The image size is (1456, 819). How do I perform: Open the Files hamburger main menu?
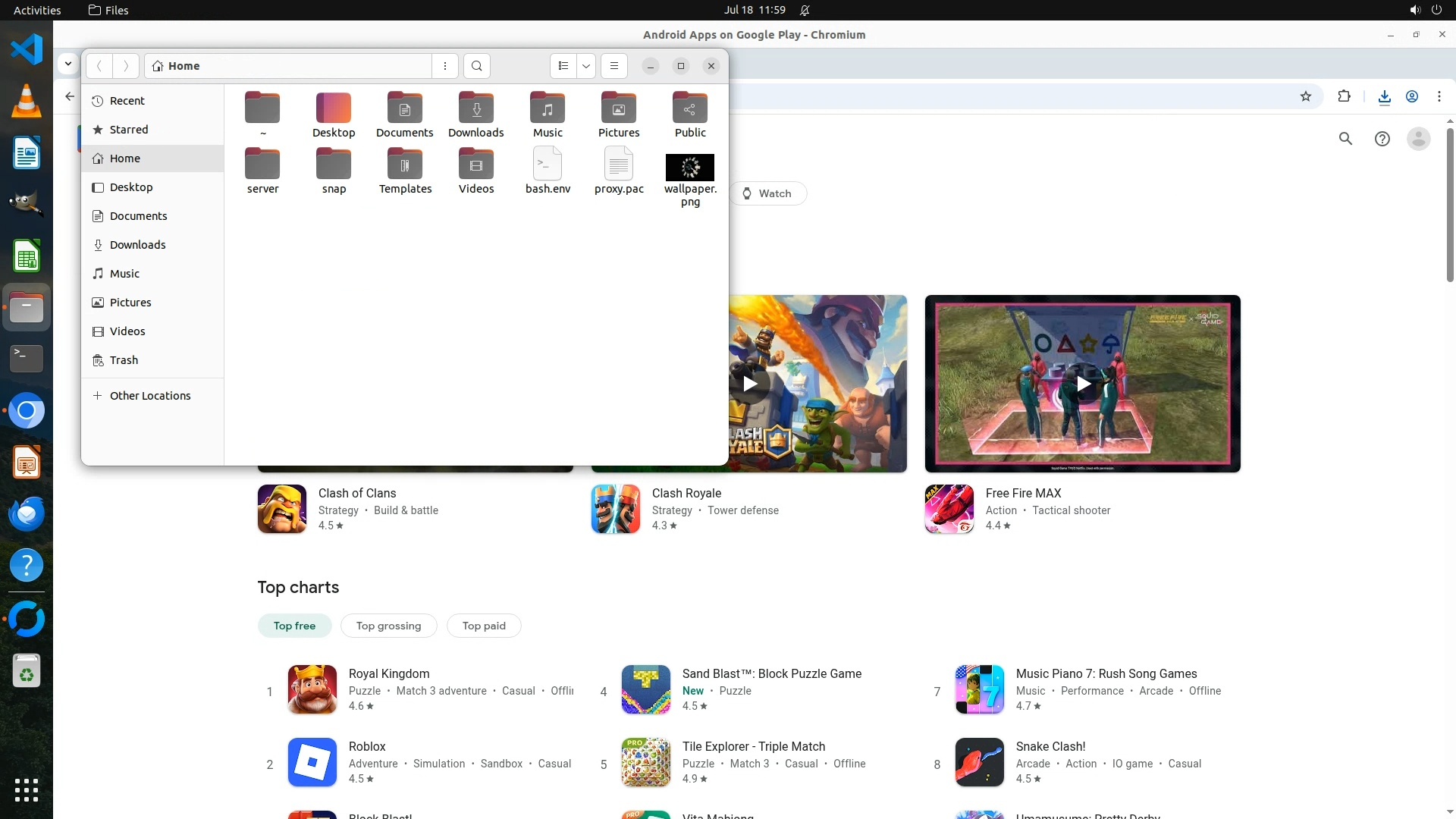pyautogui.click(x=614, y=66)
